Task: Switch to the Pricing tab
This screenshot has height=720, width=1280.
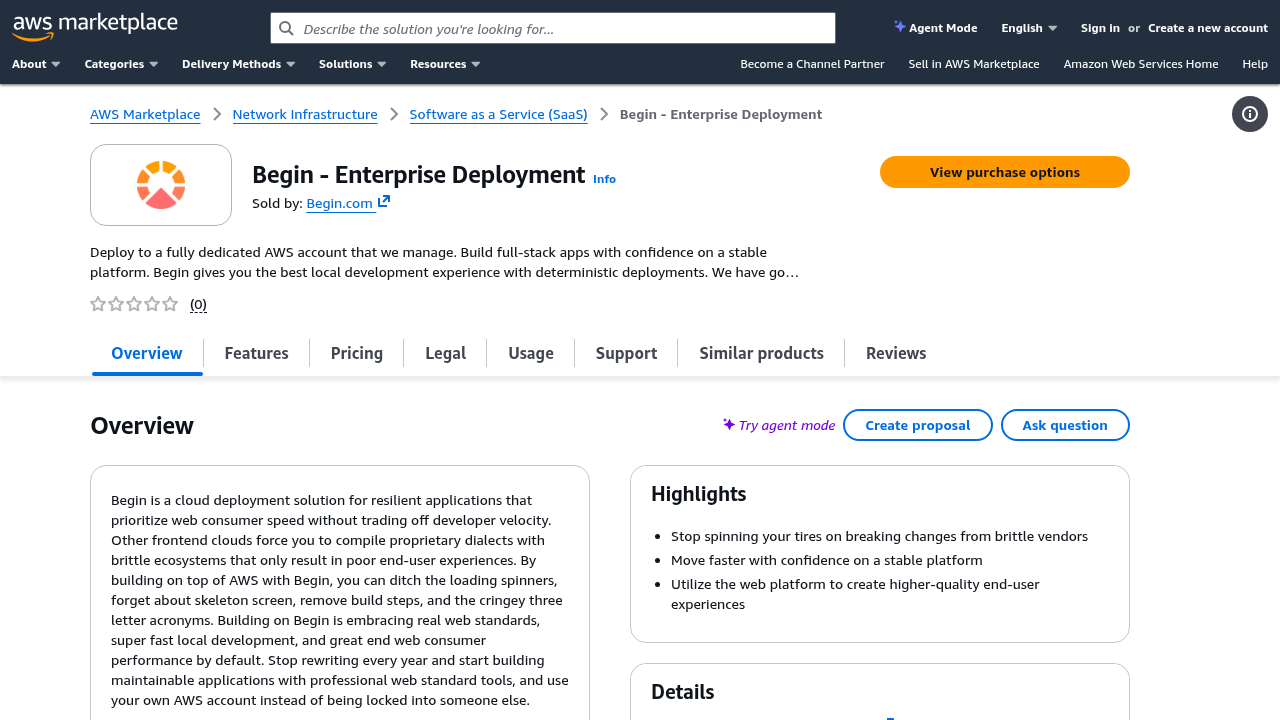Action: pyautogui.click(x=357, y=353)
